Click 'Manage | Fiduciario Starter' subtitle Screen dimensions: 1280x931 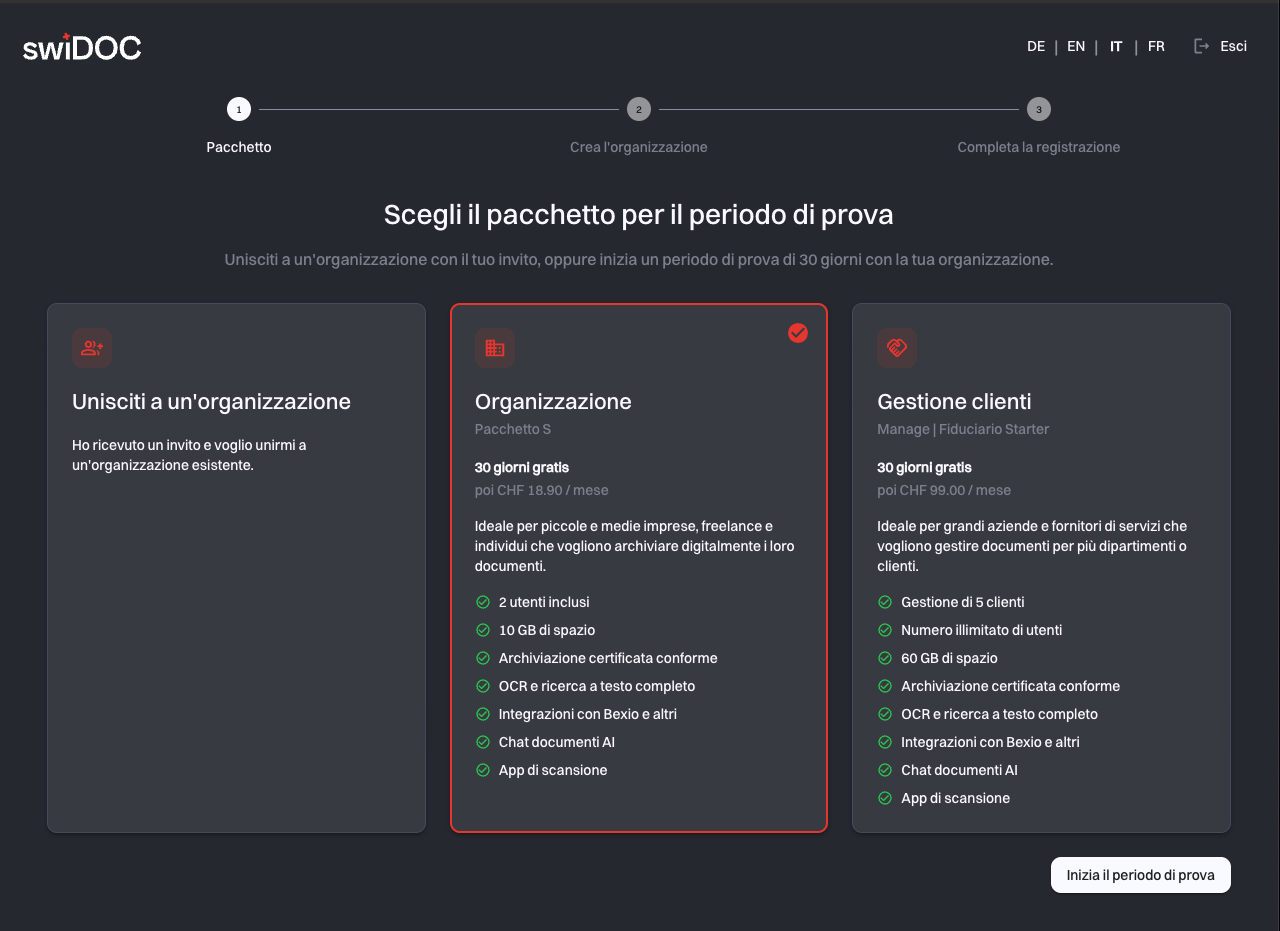click(x=963, y=429)
